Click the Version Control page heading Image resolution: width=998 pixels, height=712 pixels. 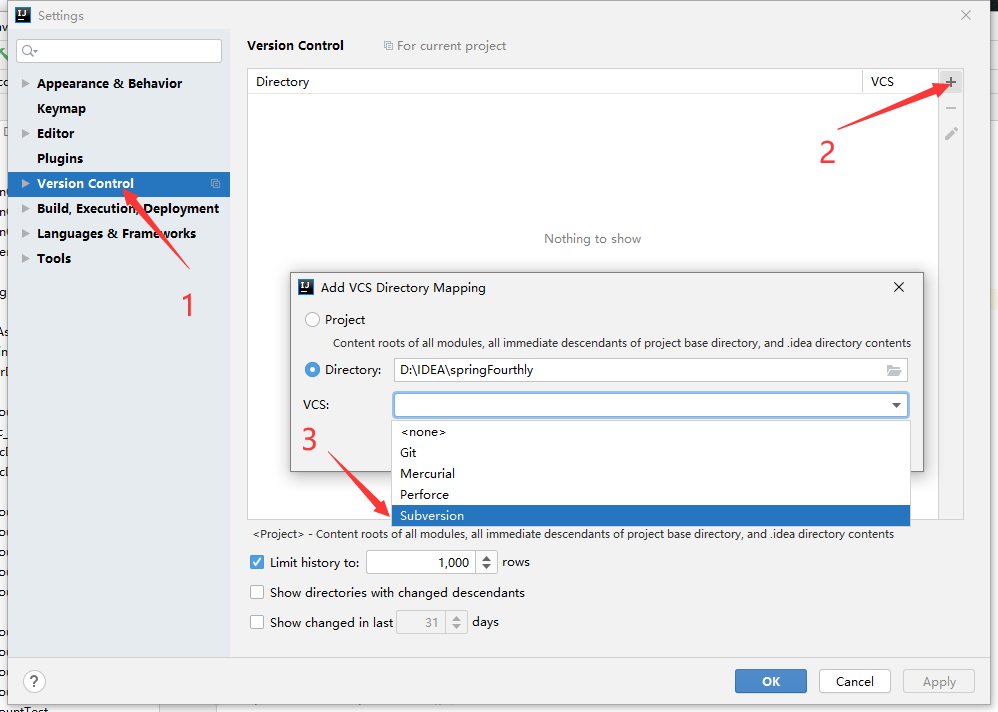tap(295, 46)
